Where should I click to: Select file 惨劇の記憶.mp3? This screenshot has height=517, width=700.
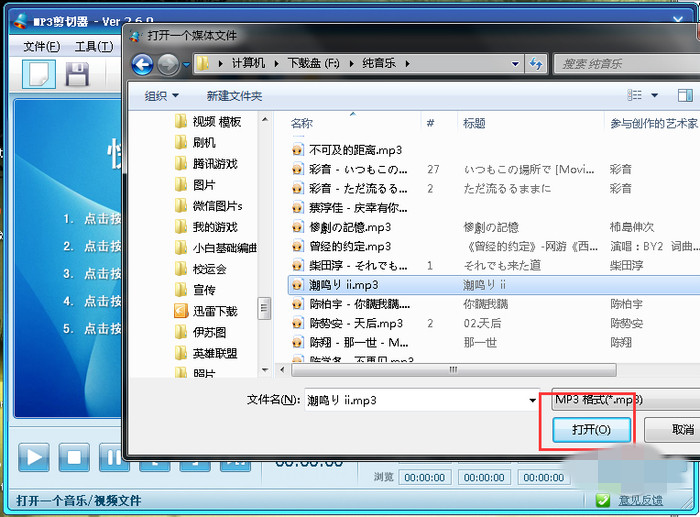pyautogui.click(x=342, y=227)
